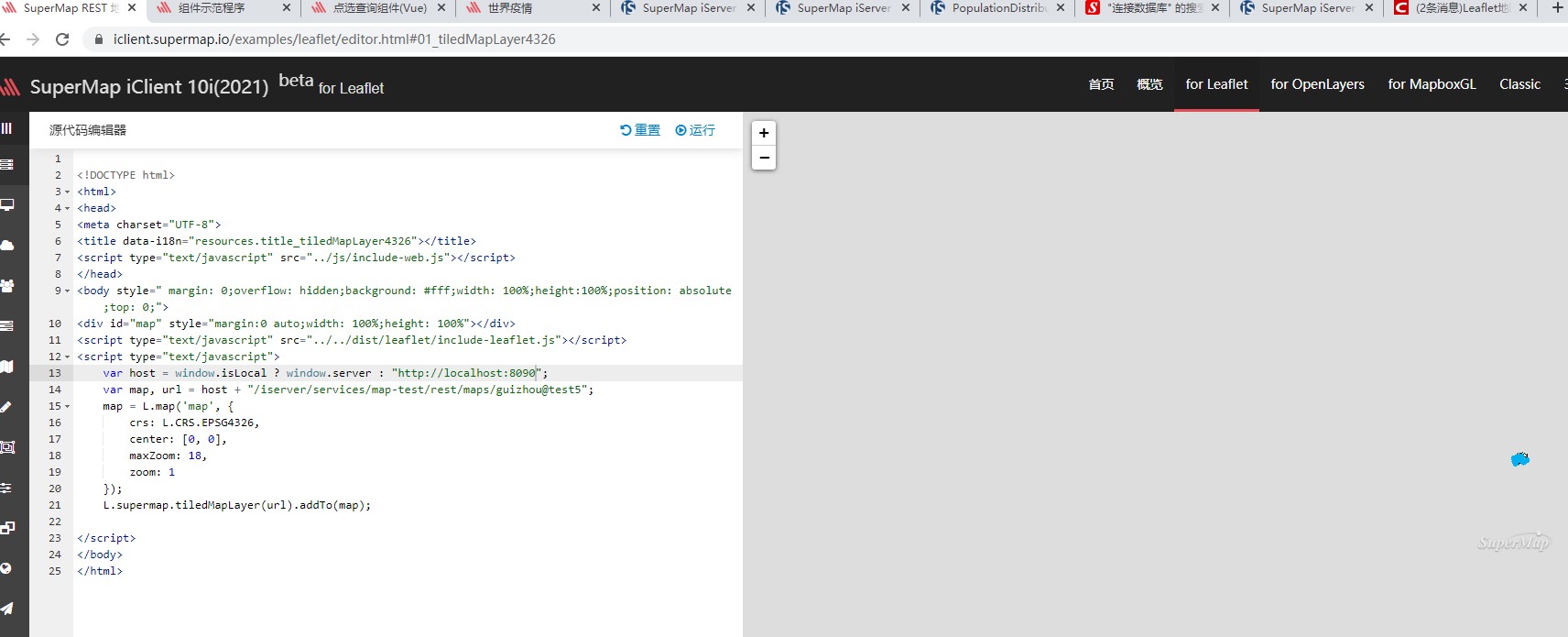This screenshot has width=1568, height=637.
Task: Open the users group icon in sidebar
Action: pos(7,286)
